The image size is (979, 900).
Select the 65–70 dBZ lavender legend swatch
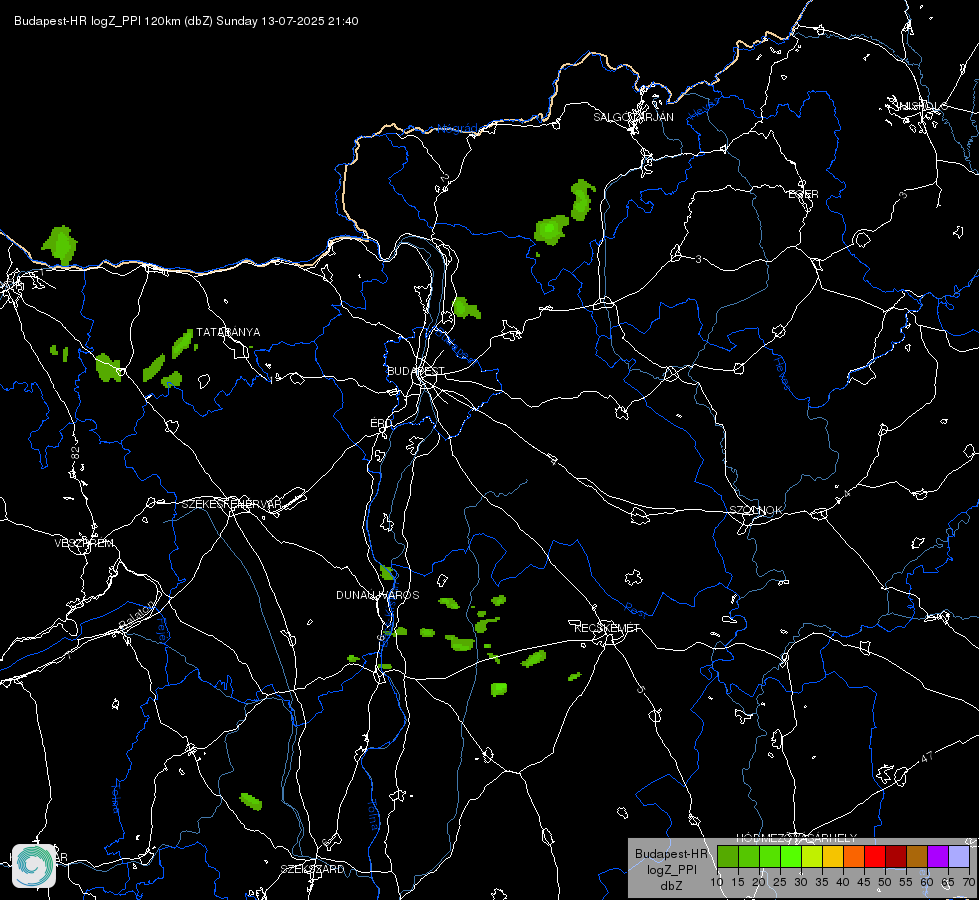pyautogui.click(x=958, y=856)
